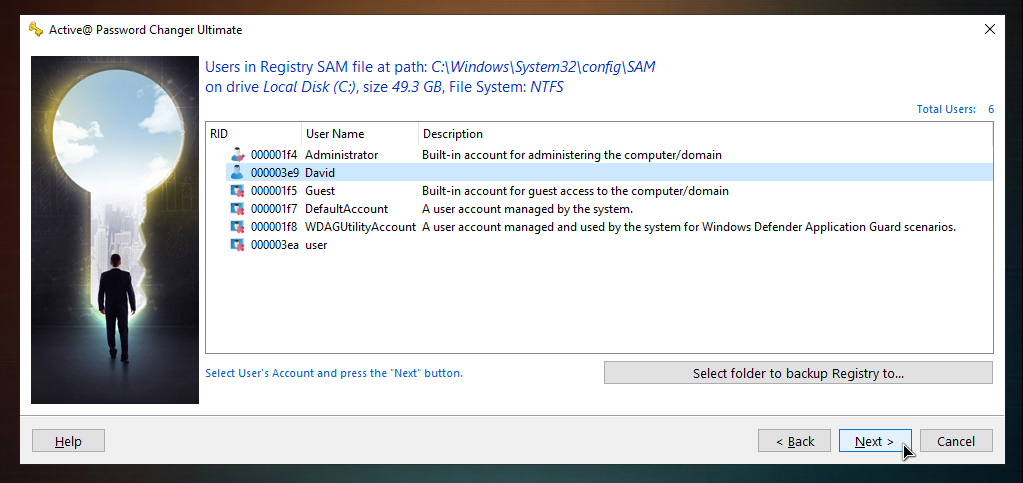Viewport: 1023px width, 483px height.
Task: Click the disabled Guest account icon
Action: (237, 191)
